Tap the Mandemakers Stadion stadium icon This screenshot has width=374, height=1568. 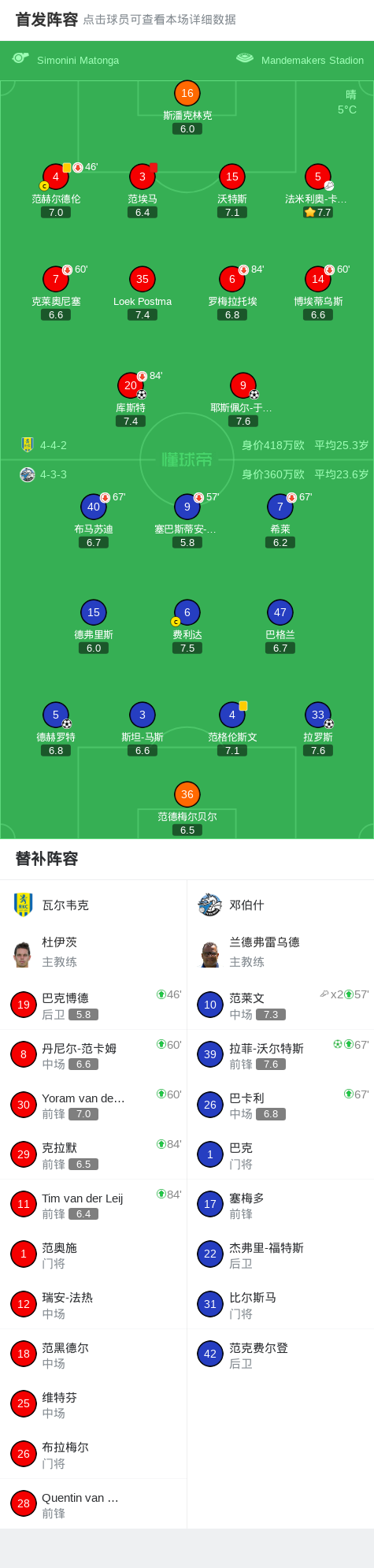[x=245, y=58]
